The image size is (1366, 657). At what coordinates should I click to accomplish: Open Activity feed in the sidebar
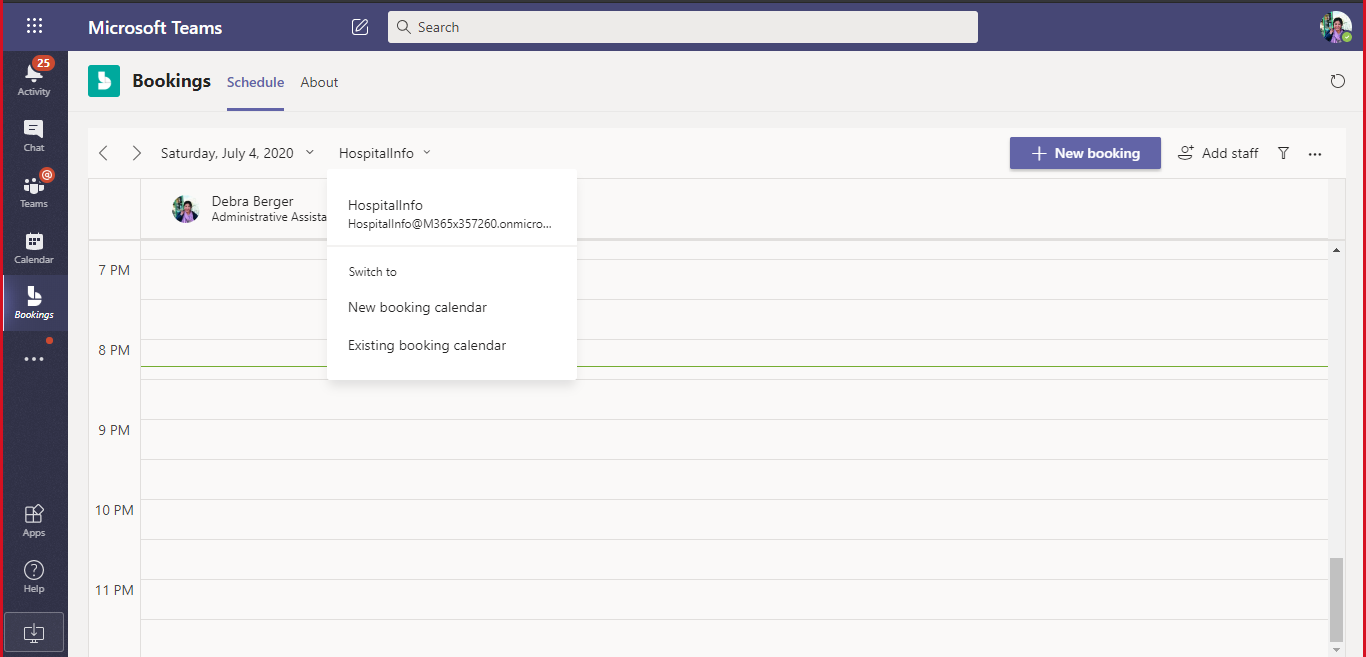(x=34, y=78)
